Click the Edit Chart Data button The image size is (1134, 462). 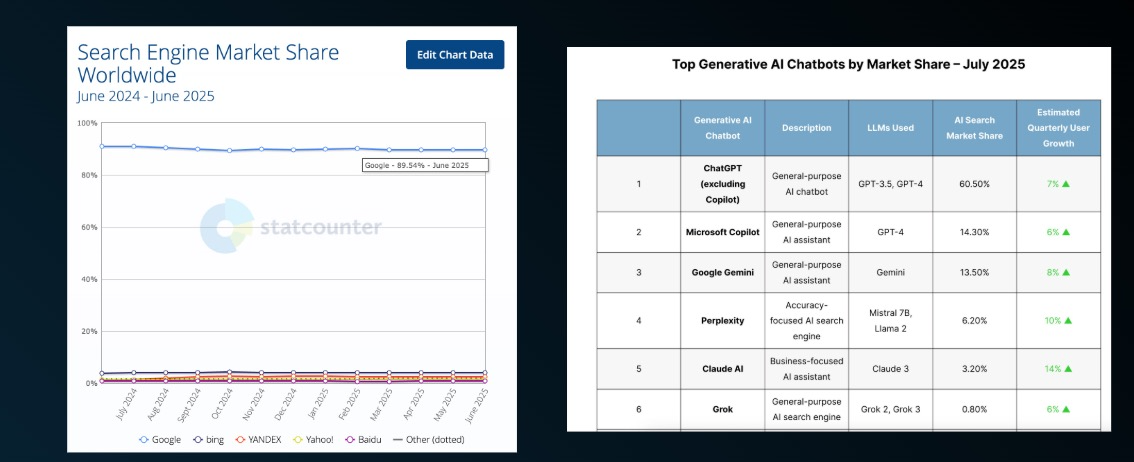coord(454,55)
